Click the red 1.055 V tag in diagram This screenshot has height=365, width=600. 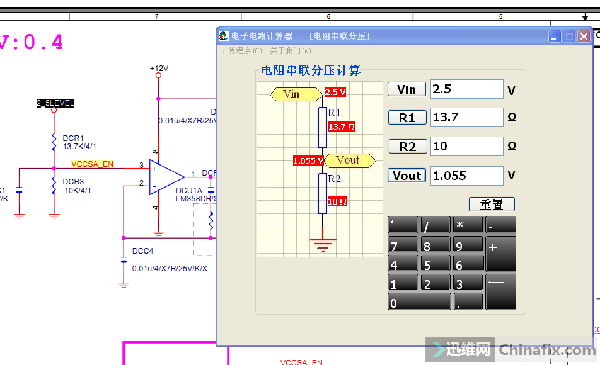point(308,161)
